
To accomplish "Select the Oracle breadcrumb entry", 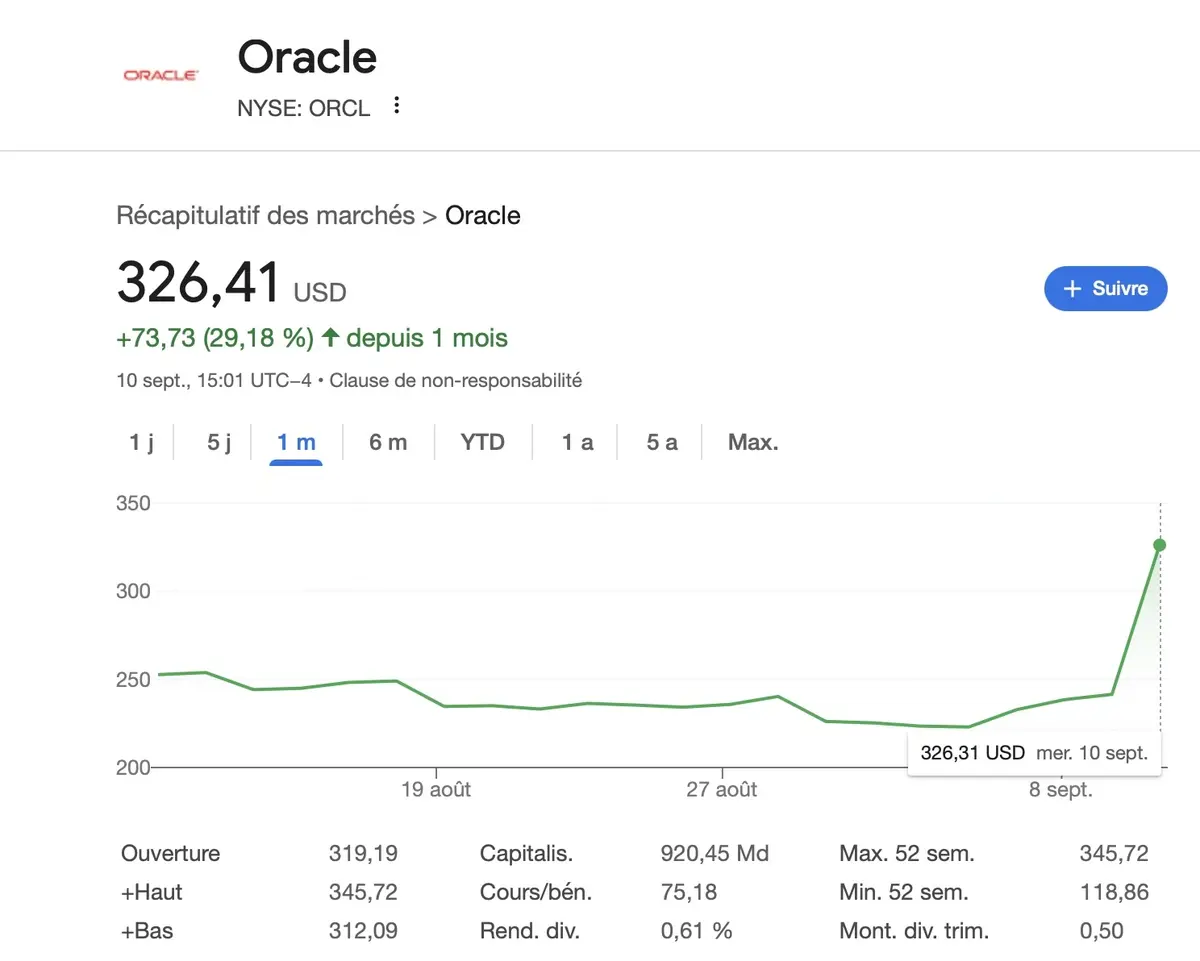I will [x=483, y=215].
